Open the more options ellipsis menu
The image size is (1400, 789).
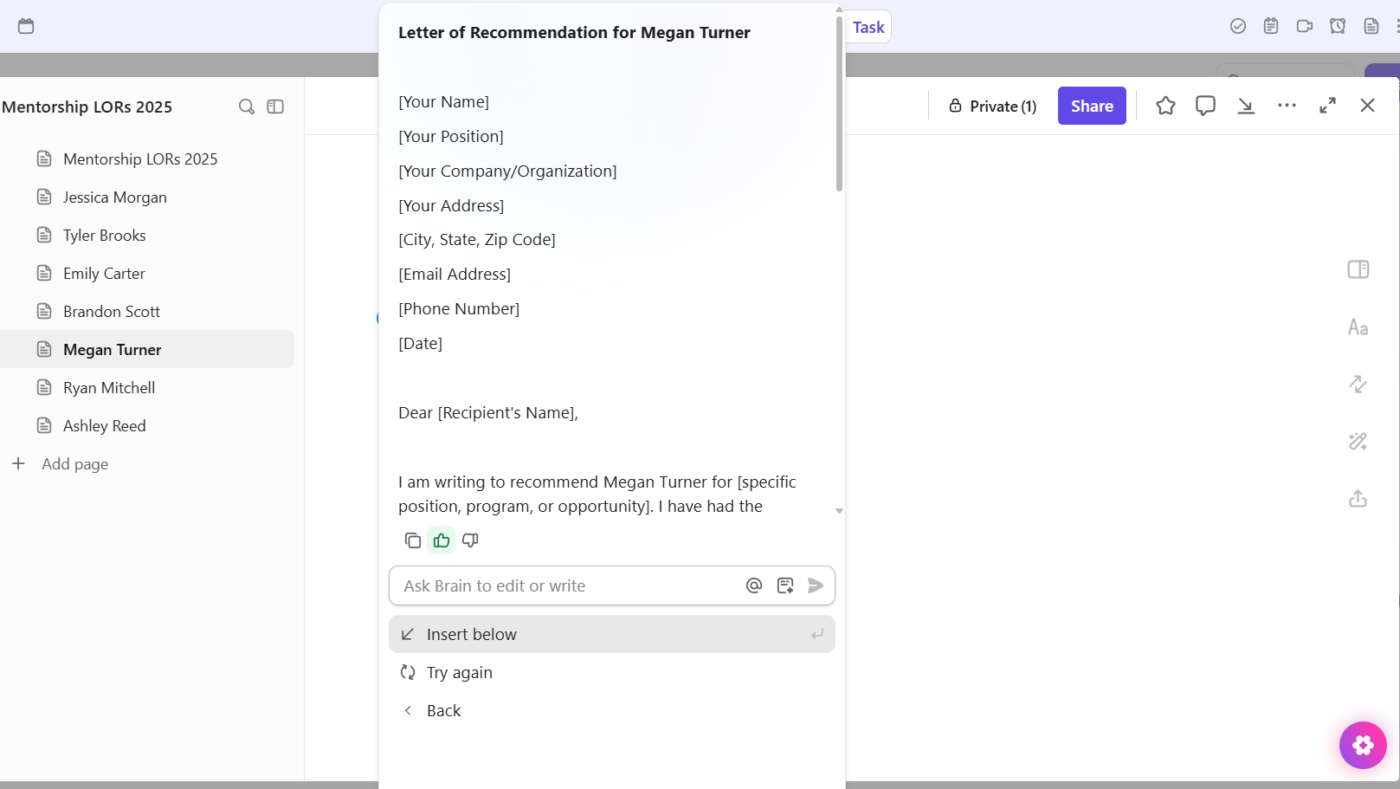[1287, 105]
